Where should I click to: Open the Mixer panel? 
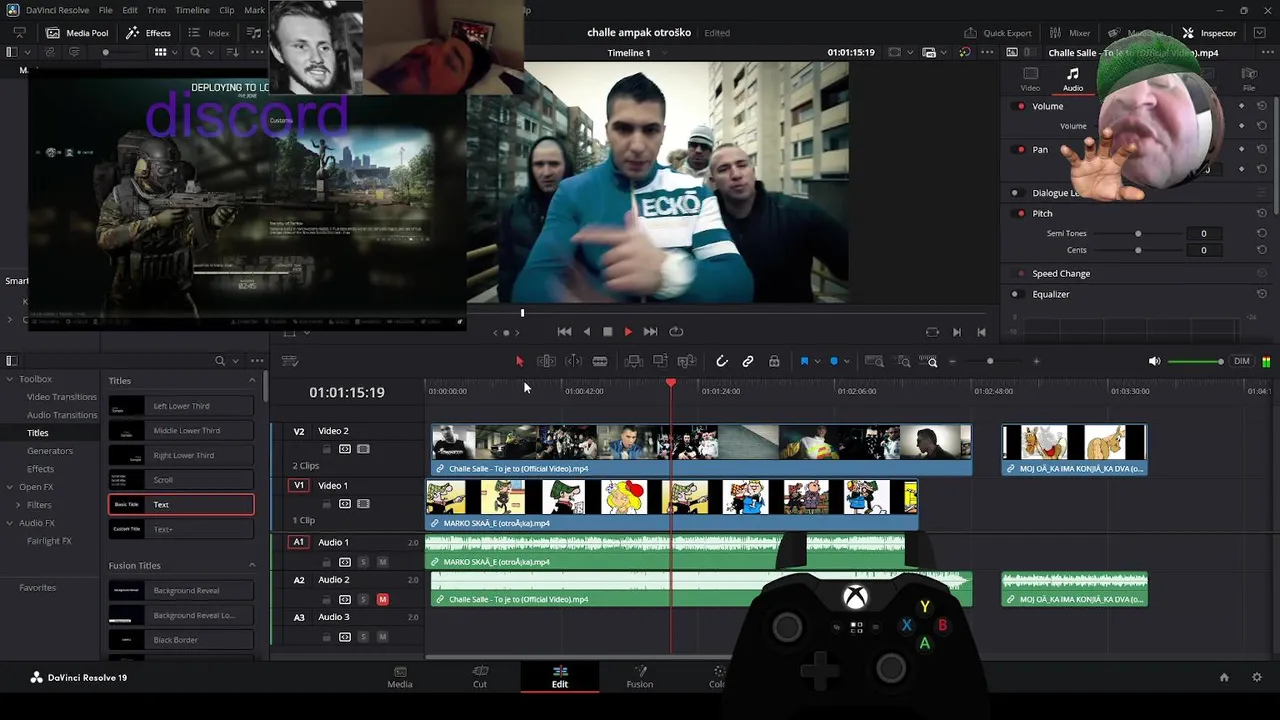(x=1070, y=33)
